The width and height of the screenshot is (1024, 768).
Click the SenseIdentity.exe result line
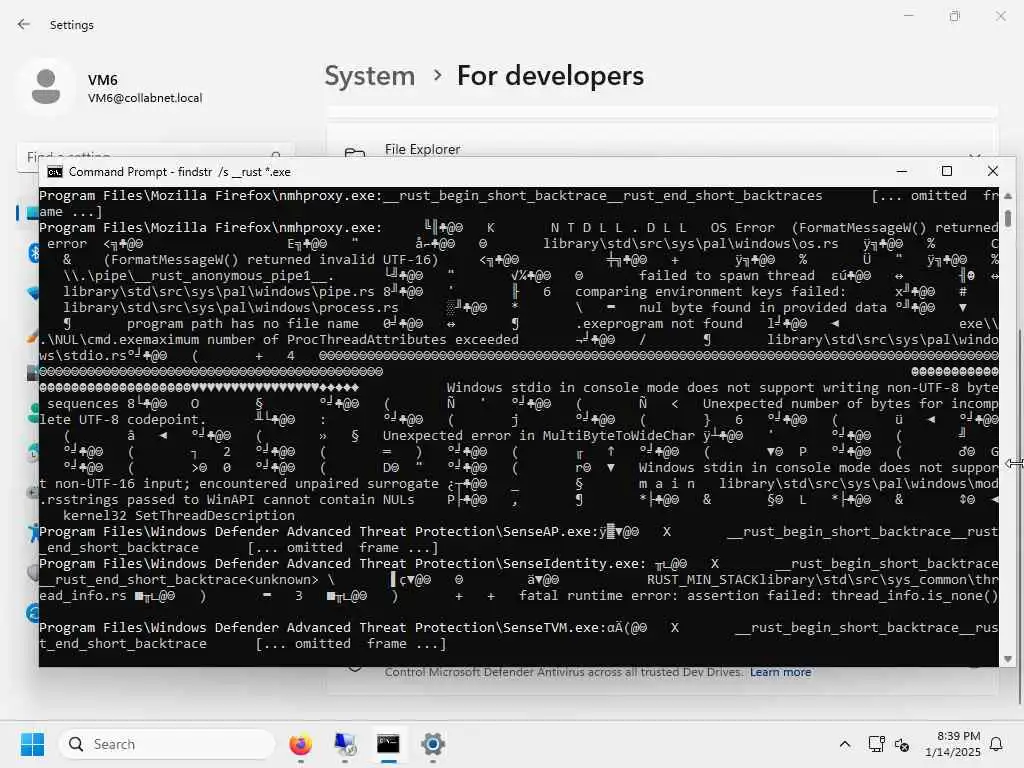(x=519, y=564)
